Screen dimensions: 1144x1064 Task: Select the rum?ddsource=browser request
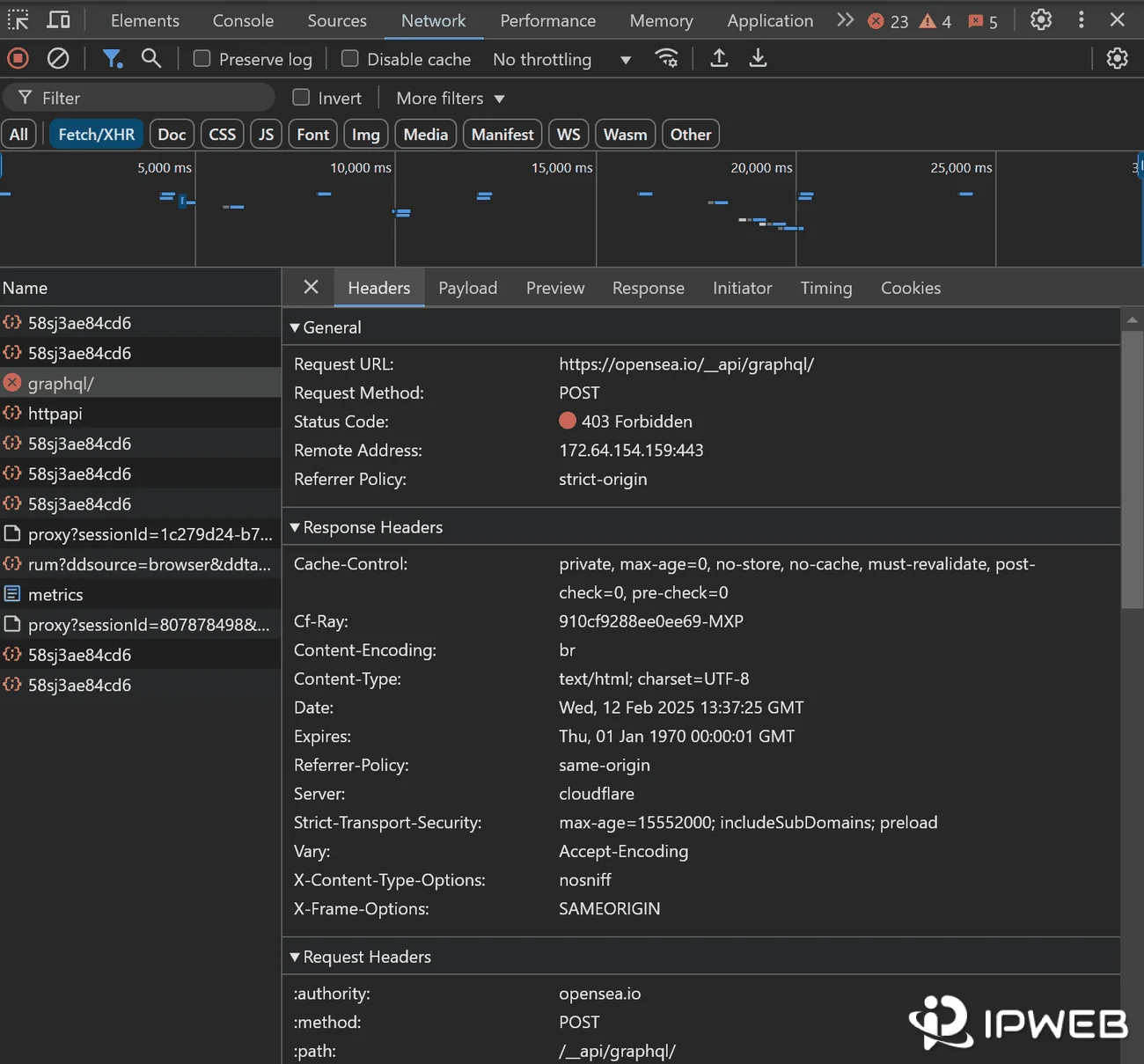tap(141, 564)
